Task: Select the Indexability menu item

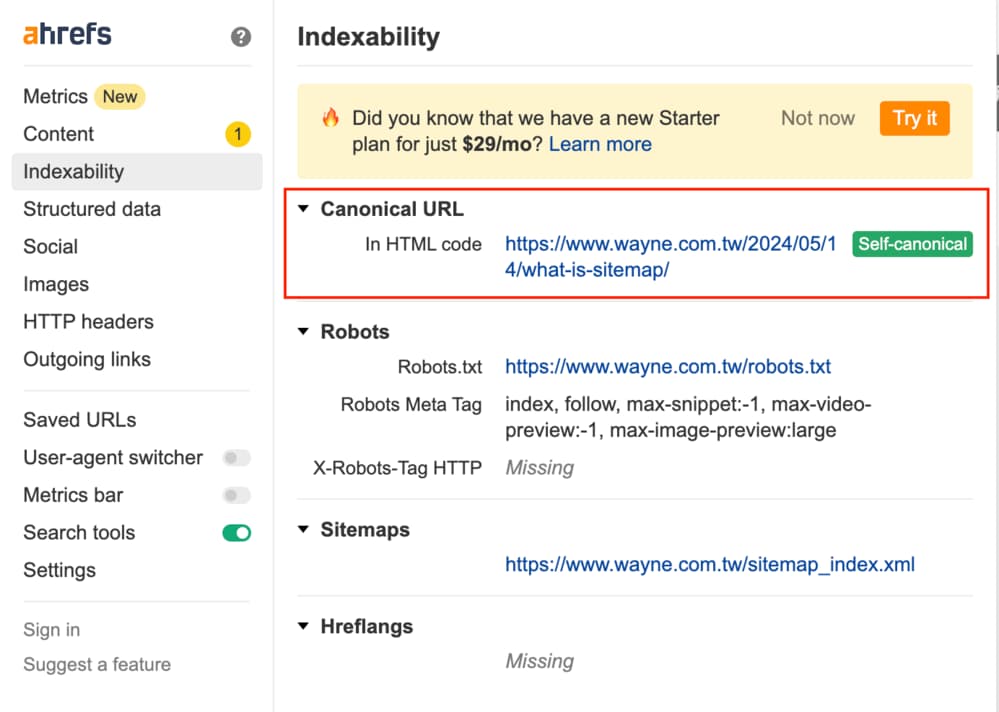Action: (x=137, y=172)
